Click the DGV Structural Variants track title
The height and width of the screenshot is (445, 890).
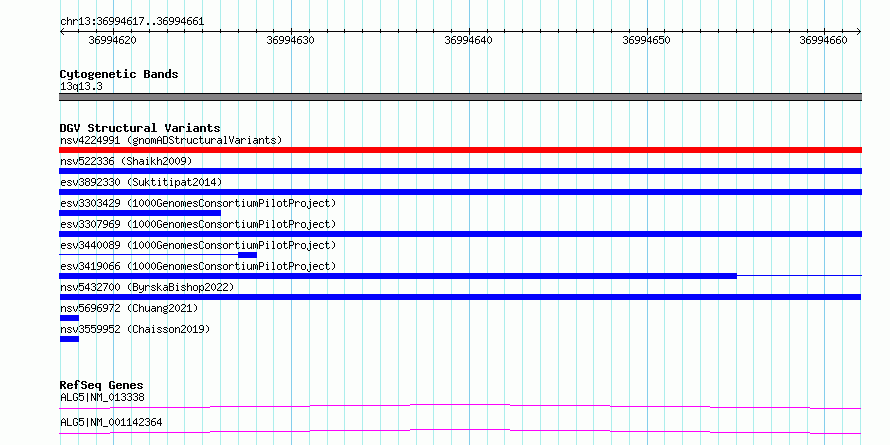click(x=140, y=128)
